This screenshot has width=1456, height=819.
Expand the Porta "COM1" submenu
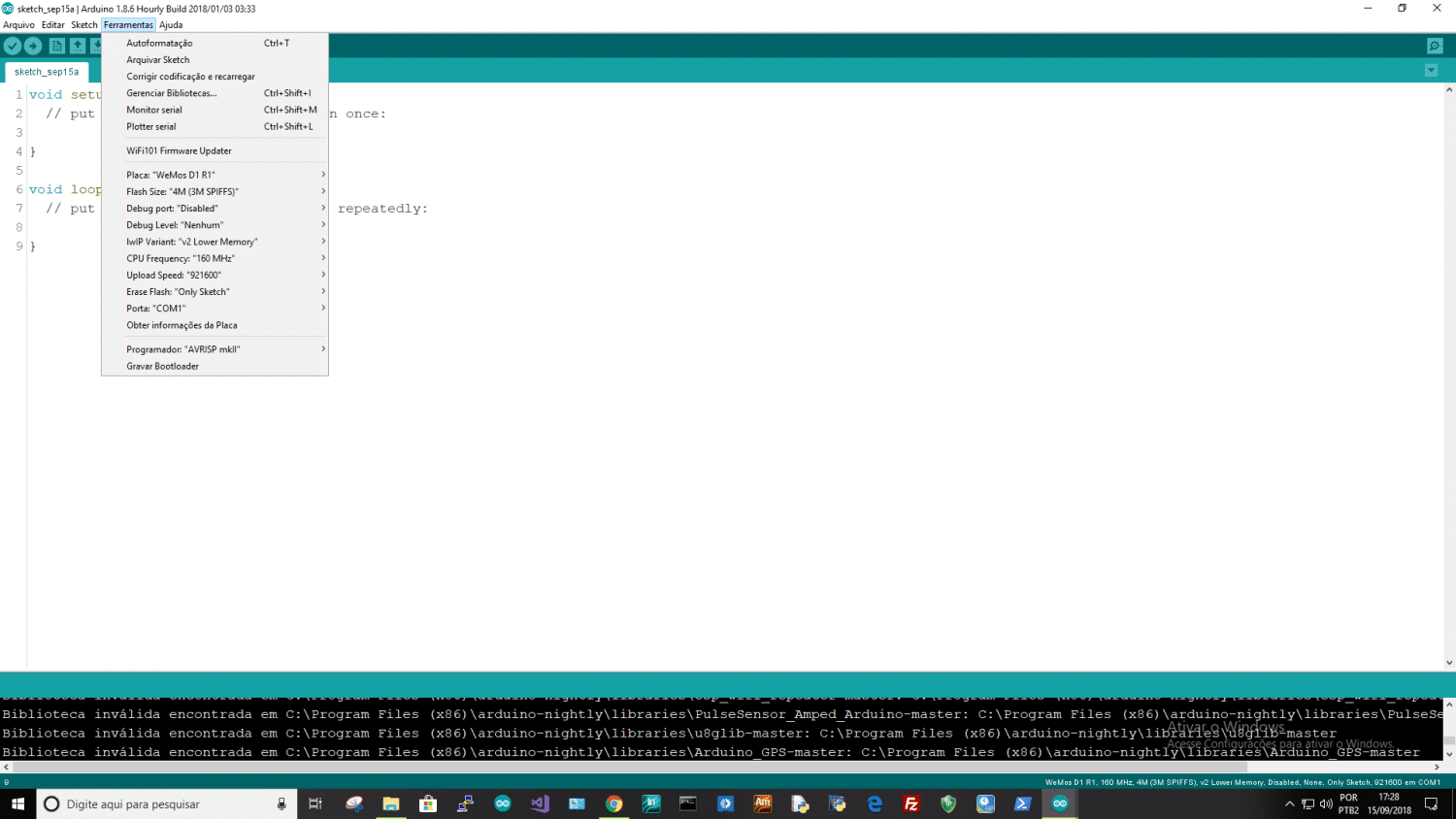(x=215, y=309)
